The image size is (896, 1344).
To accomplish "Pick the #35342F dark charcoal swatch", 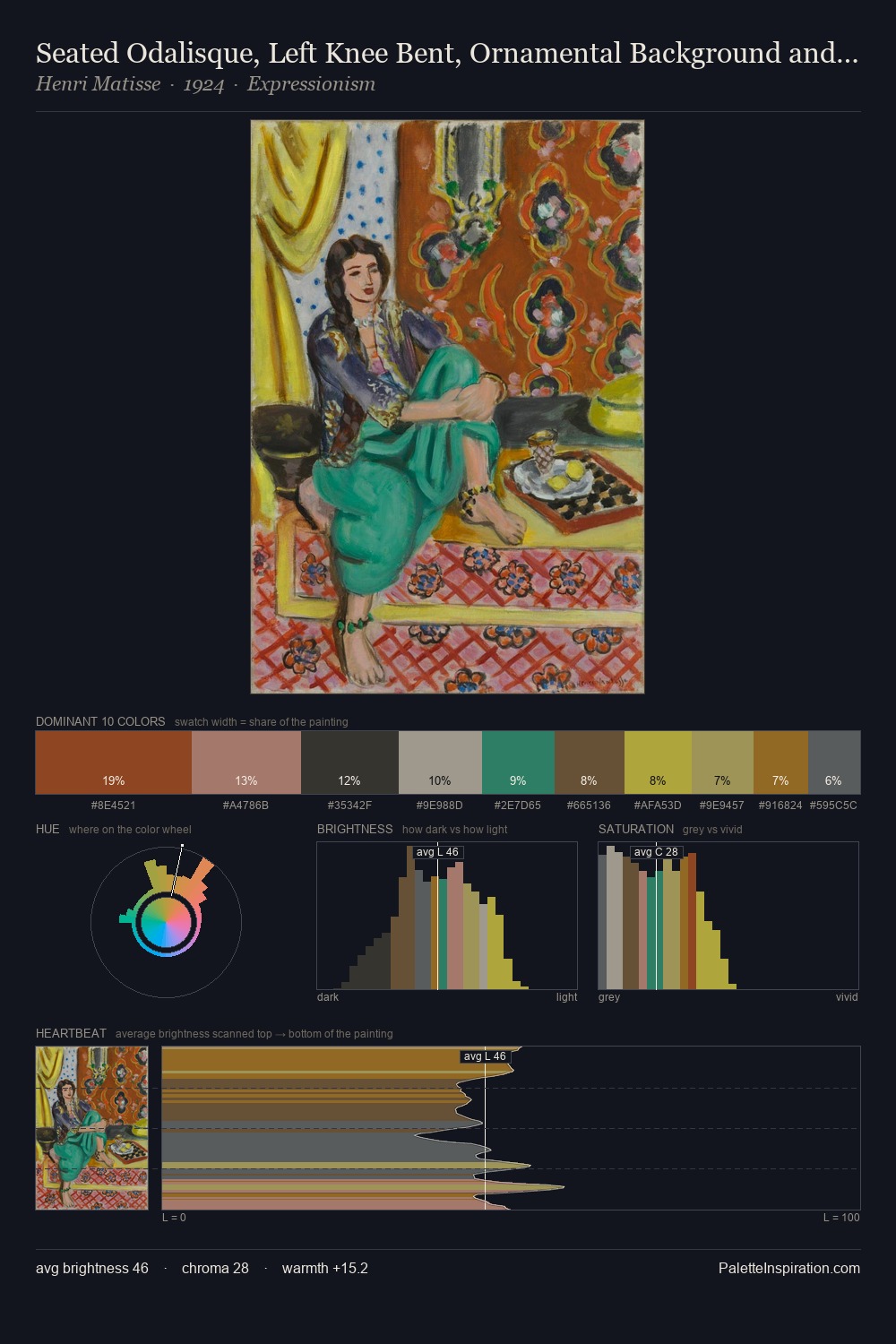I will coord(349,762).
